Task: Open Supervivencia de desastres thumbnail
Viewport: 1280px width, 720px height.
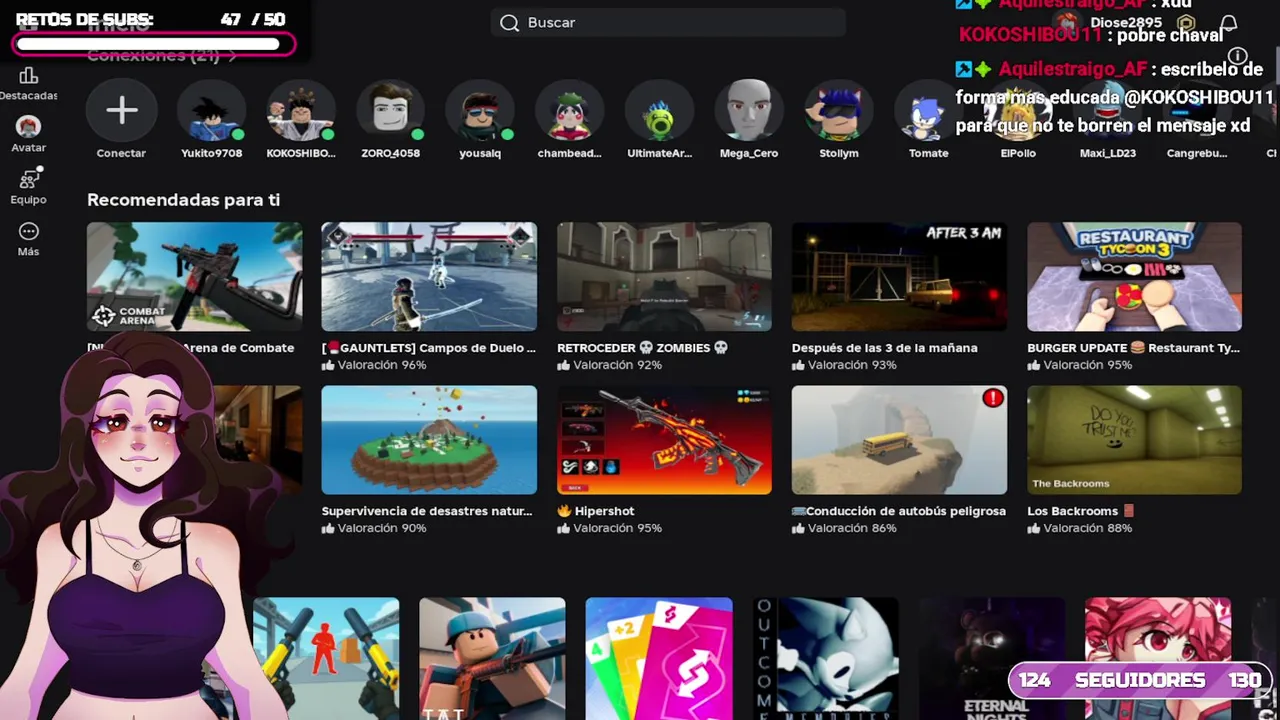Action: [x=429, y=440]
